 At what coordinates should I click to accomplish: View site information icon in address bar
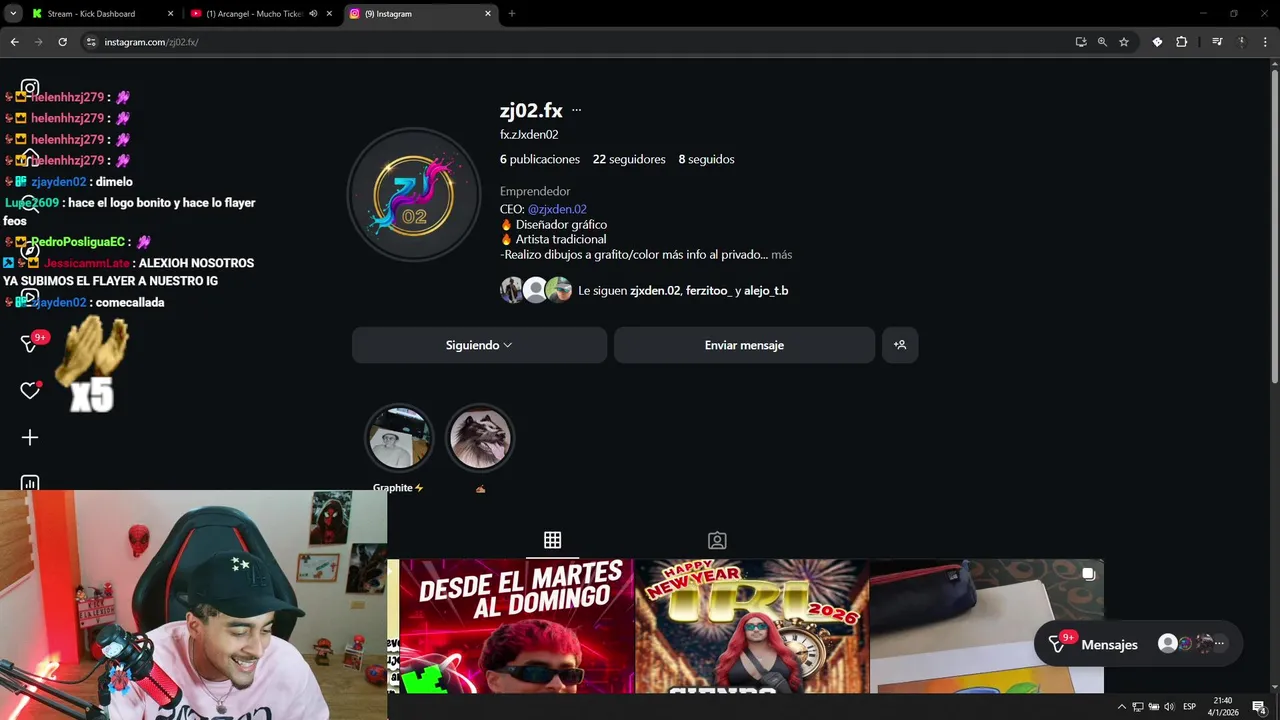tap(91, 42)
